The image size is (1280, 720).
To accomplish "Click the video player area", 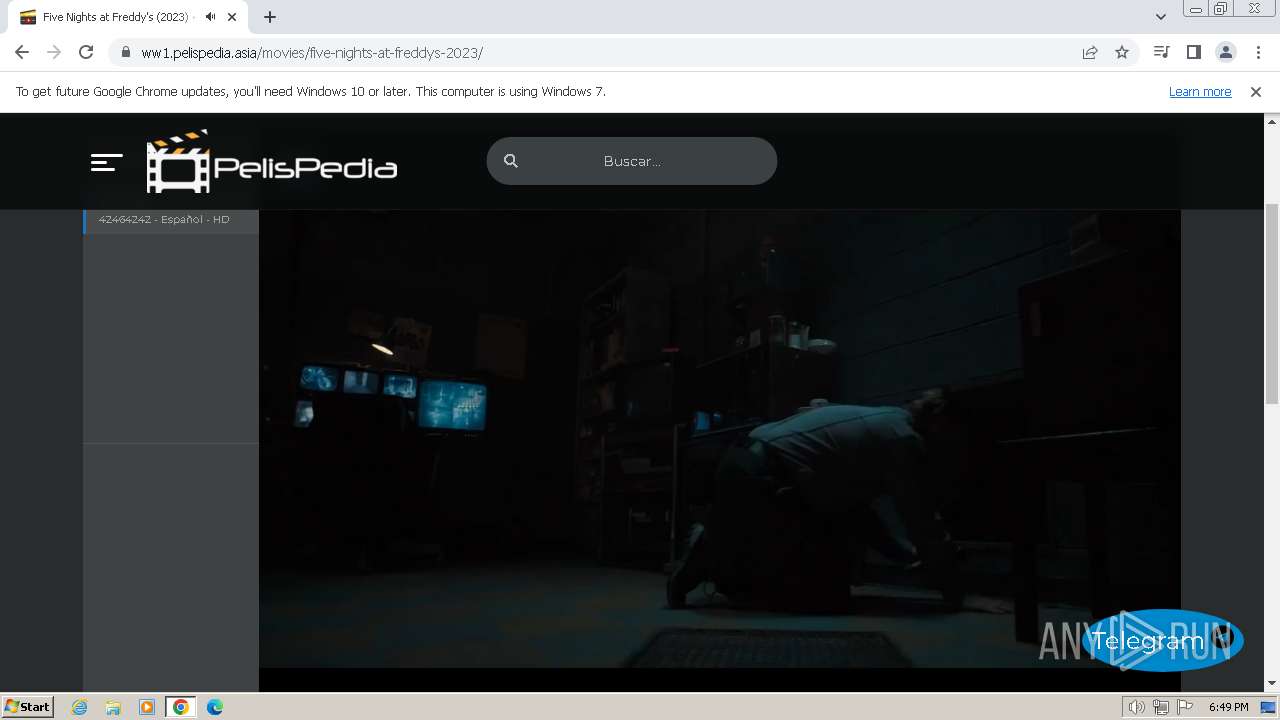I will point(719,440).
